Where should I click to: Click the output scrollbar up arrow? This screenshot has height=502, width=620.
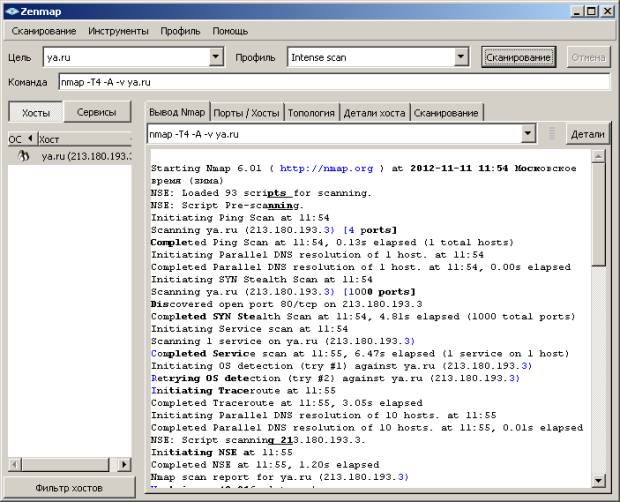(x=598, y=157)
